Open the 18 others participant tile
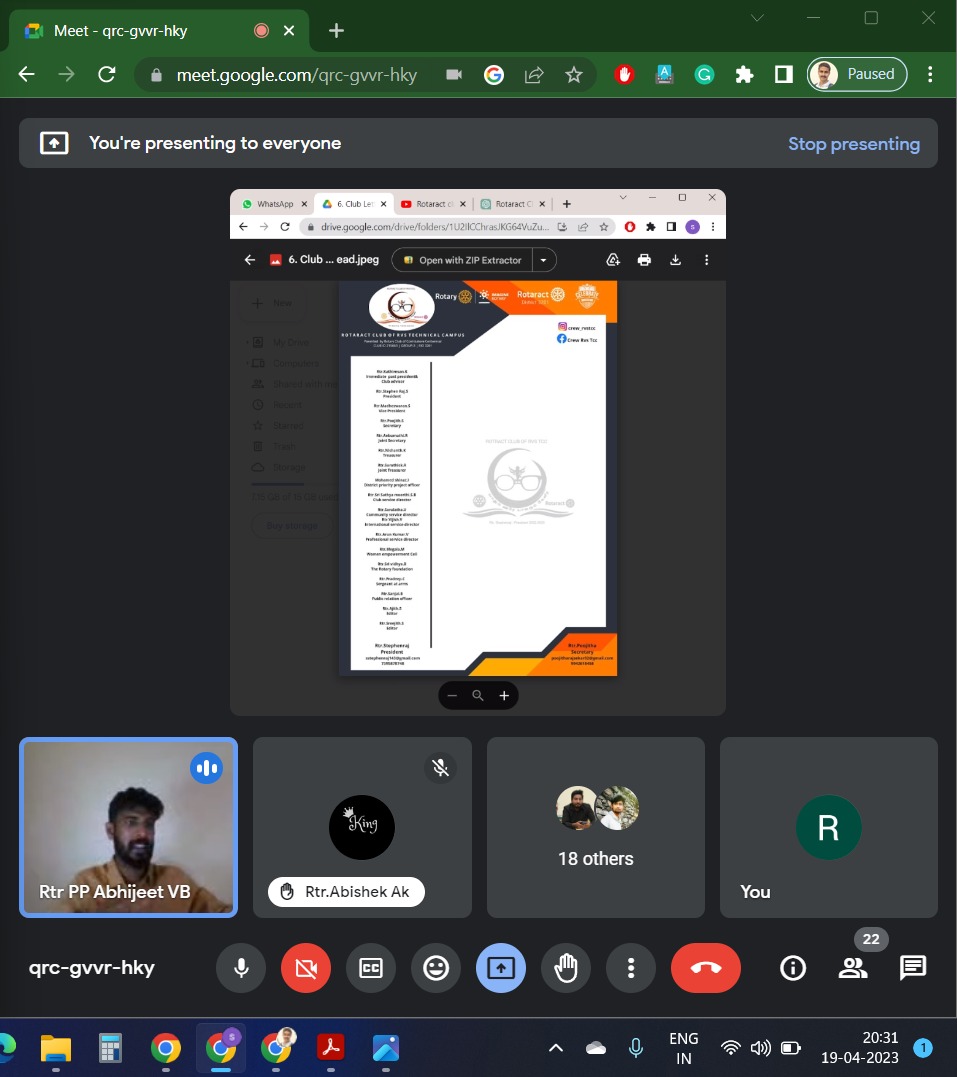 (x=595, y=827)
